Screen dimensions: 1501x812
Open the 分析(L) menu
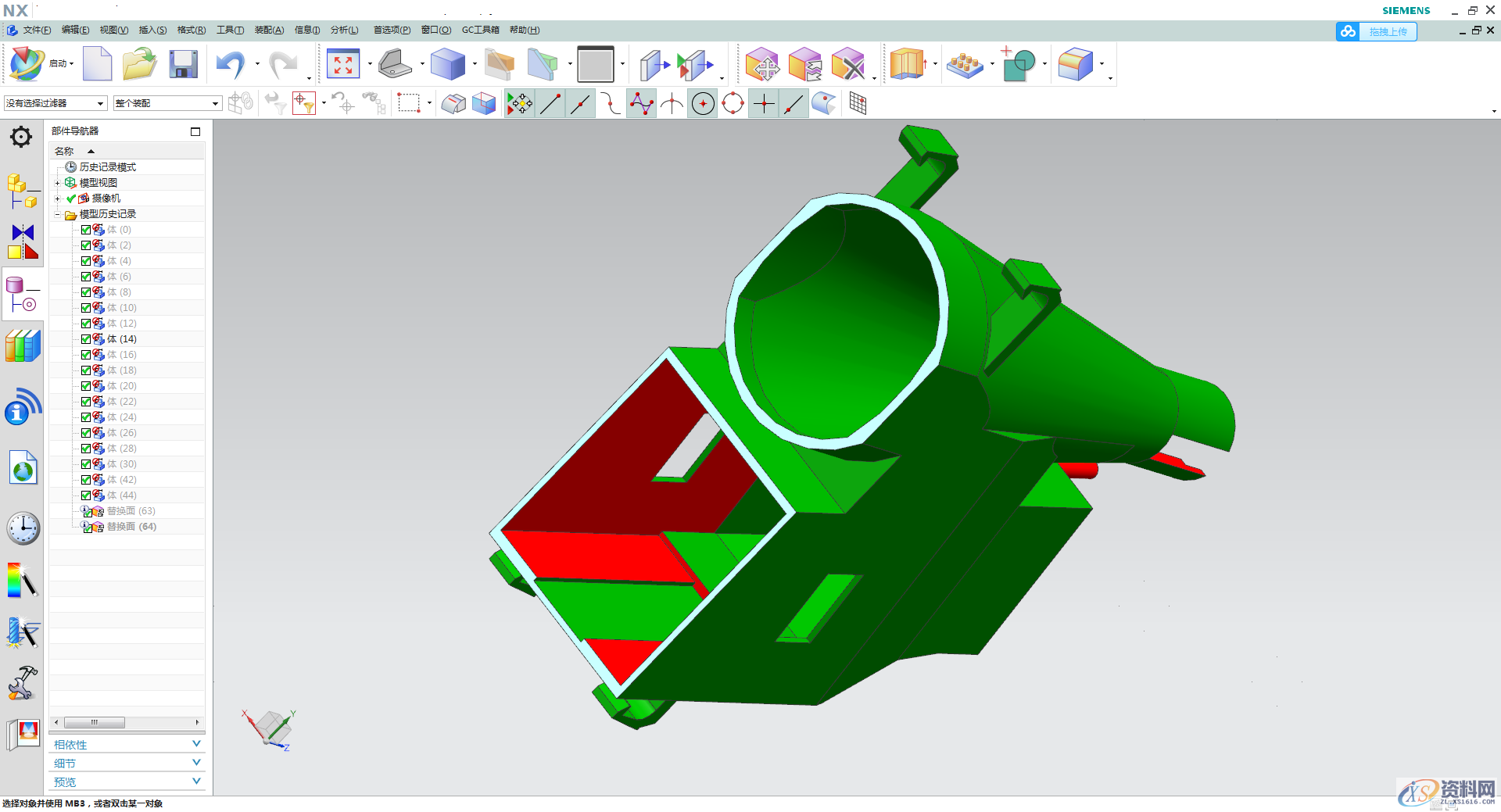(x=344, y=30)
